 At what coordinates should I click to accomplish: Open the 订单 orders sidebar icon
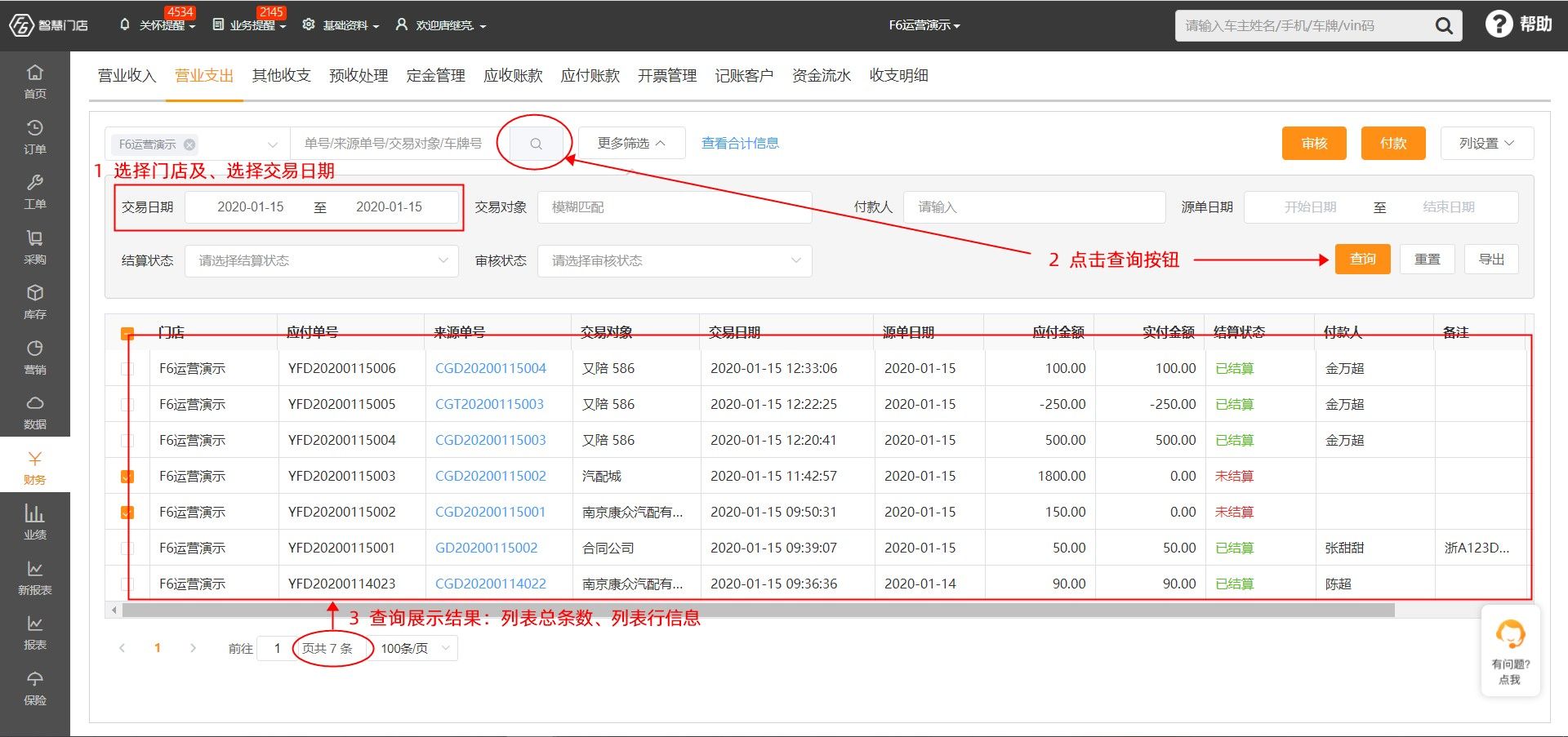pyautogui.click(x=35, y=135)
